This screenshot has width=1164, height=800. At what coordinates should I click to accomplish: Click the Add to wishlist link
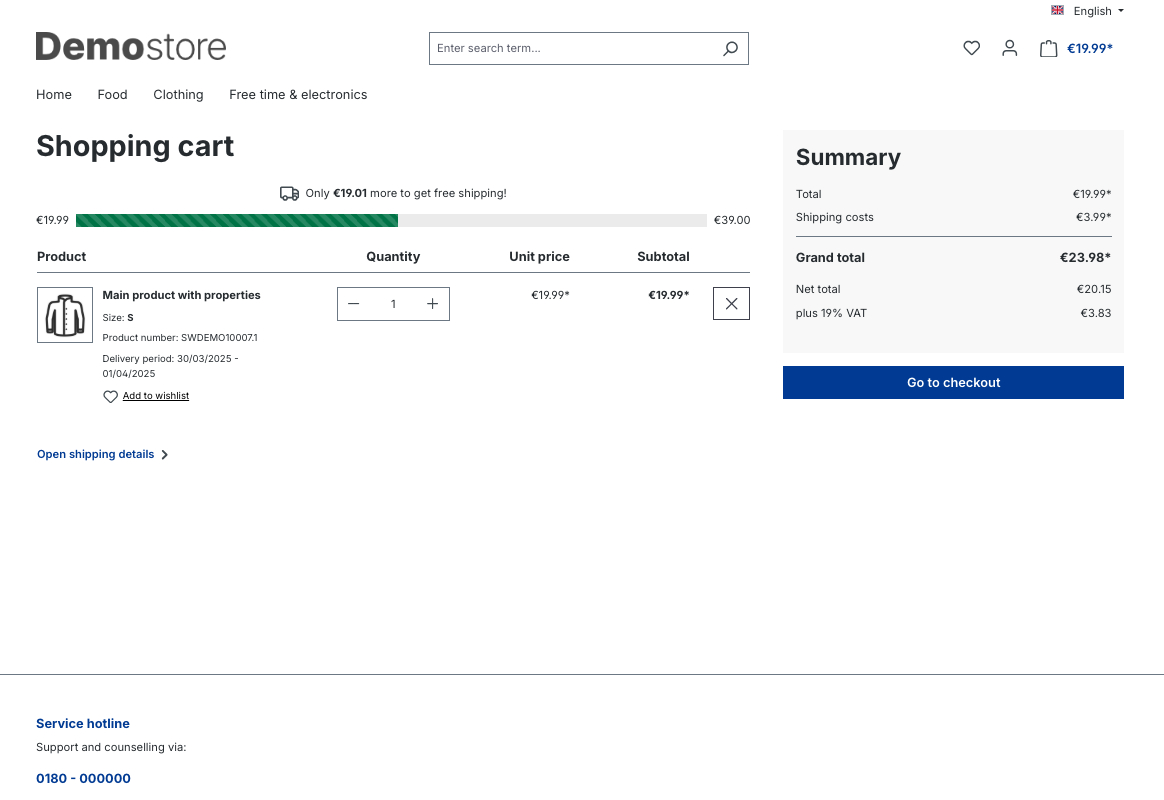pos(156,396)
